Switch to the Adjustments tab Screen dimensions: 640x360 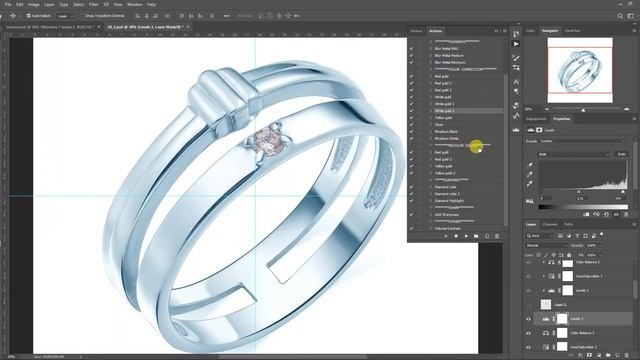point(536,119)
